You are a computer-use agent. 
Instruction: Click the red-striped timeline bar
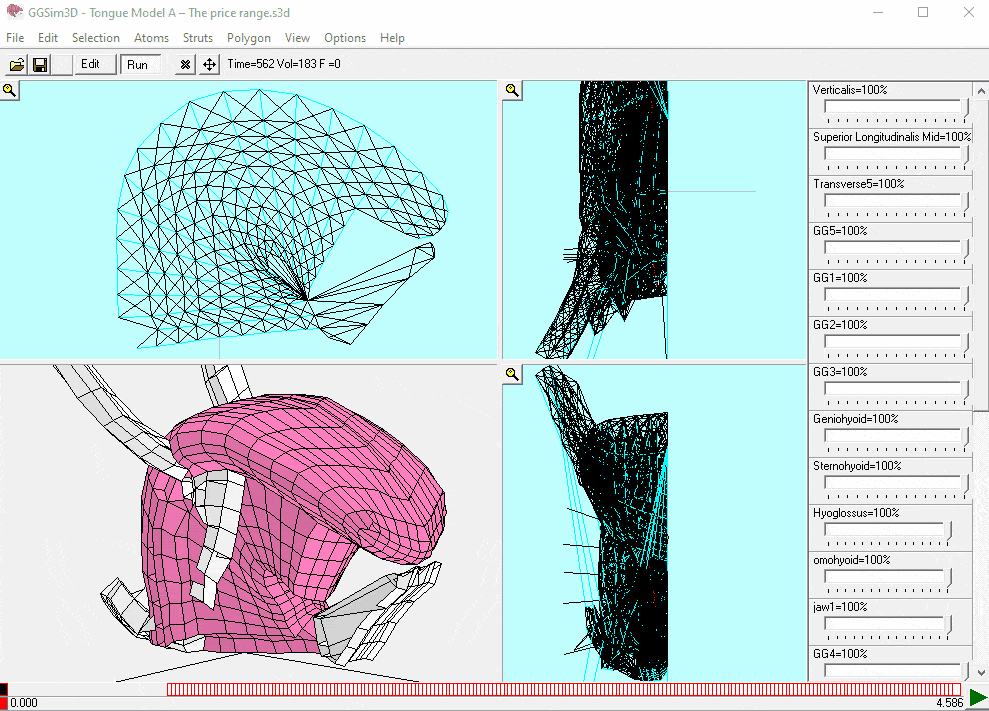[564, 689]
